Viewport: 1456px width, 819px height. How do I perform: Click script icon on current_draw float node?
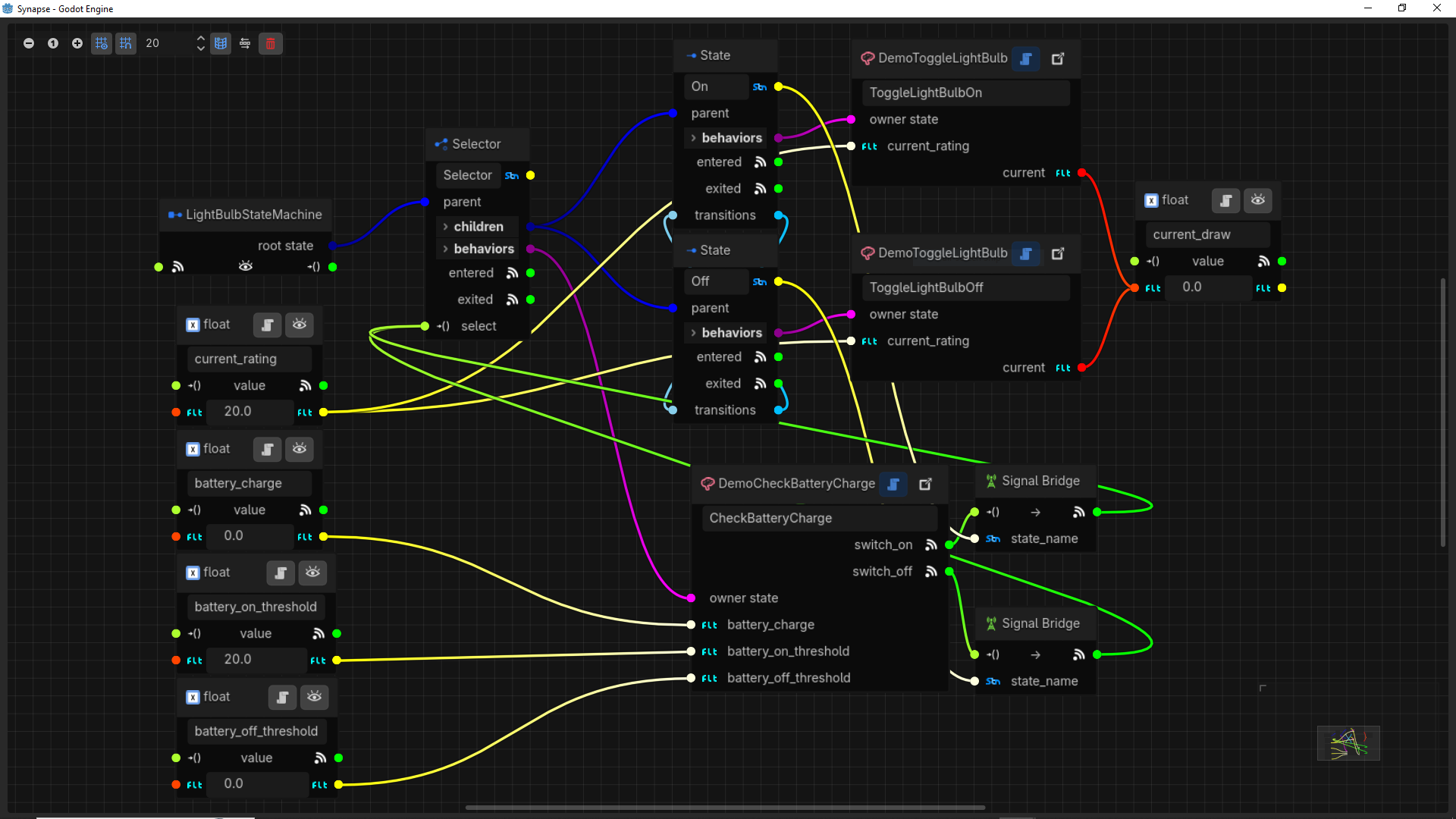pos(1226,200)
